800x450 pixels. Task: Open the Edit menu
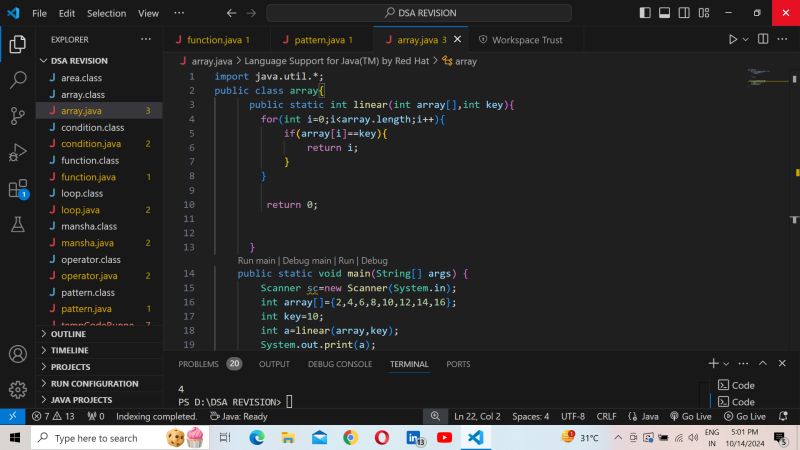pyautogui.click(x=67, y=13)
